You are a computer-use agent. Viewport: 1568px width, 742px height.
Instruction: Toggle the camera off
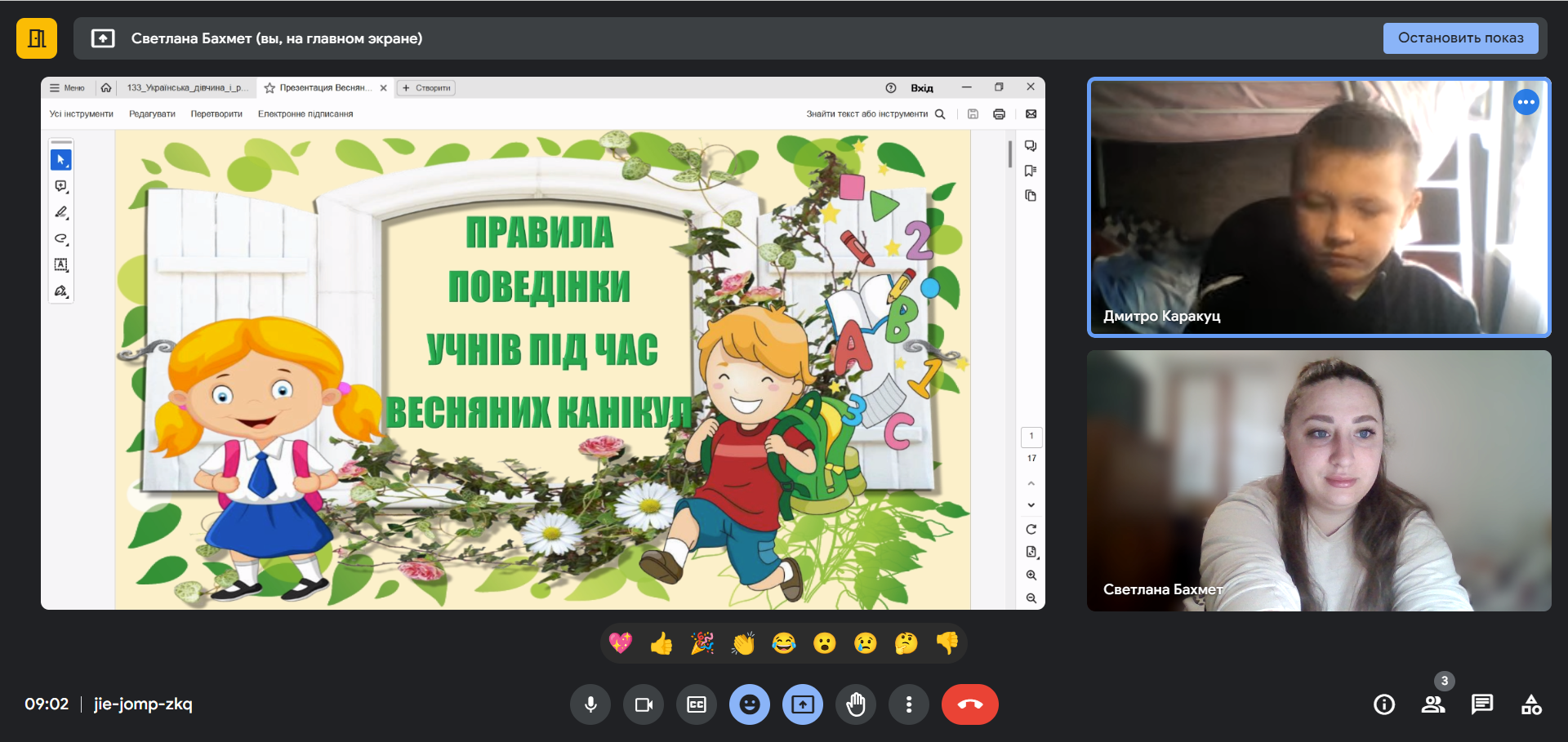click(644, 704)
